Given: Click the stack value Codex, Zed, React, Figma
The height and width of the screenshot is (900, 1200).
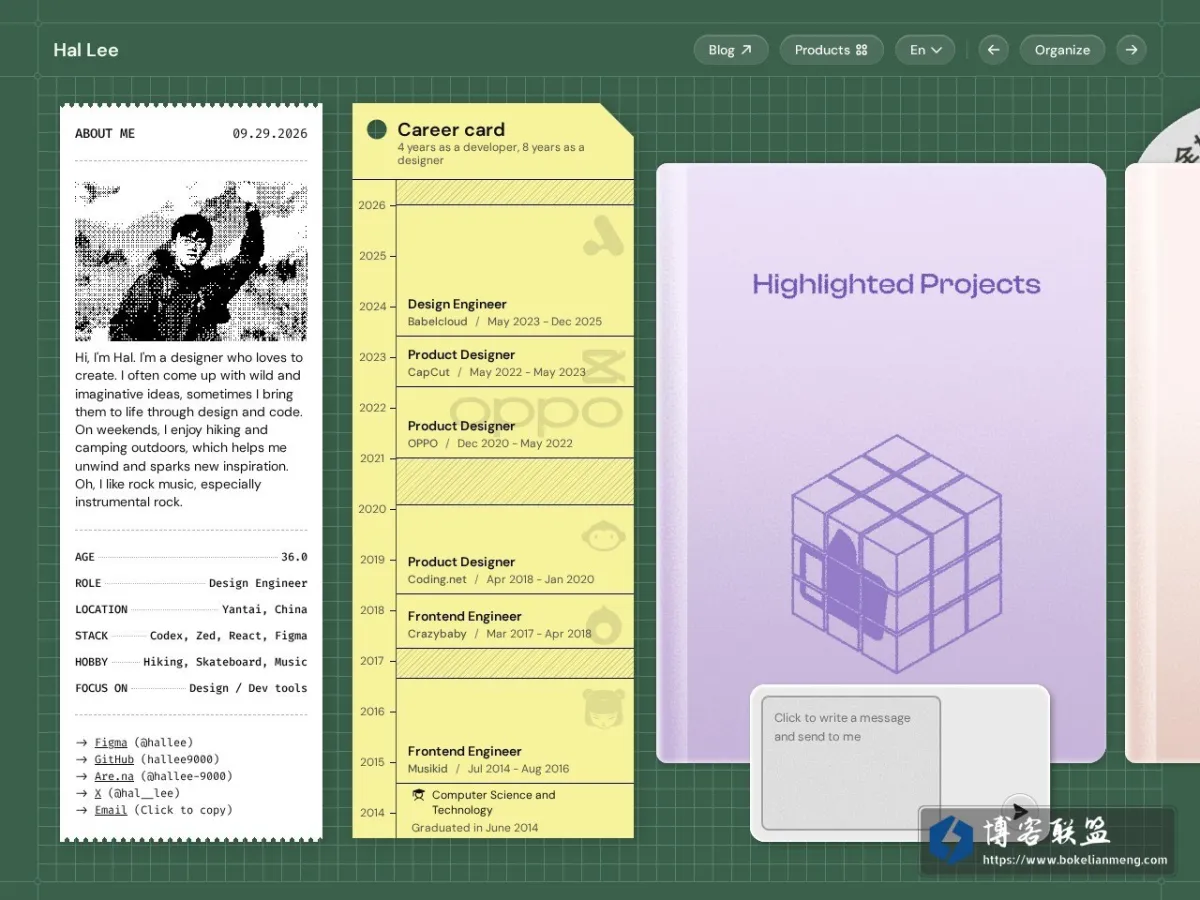Looking at the screenshot, I should [x=229, y=635].
